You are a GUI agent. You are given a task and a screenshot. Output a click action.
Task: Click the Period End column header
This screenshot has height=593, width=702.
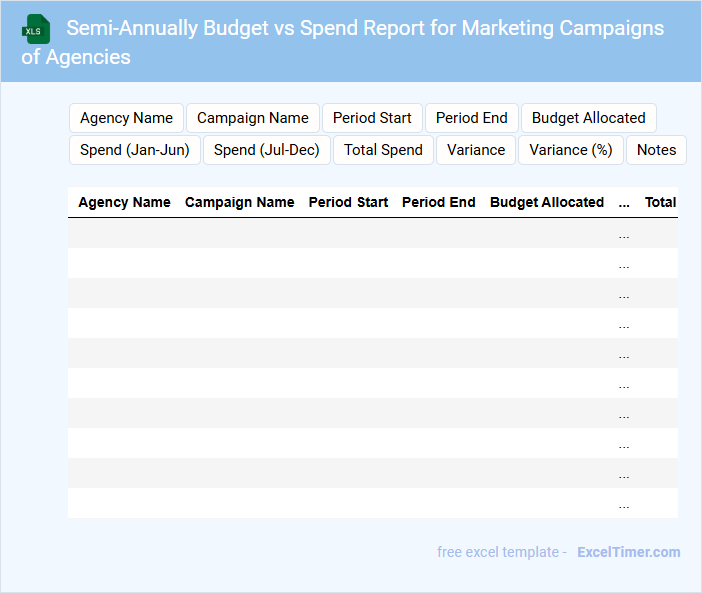(x=438, y=202)
